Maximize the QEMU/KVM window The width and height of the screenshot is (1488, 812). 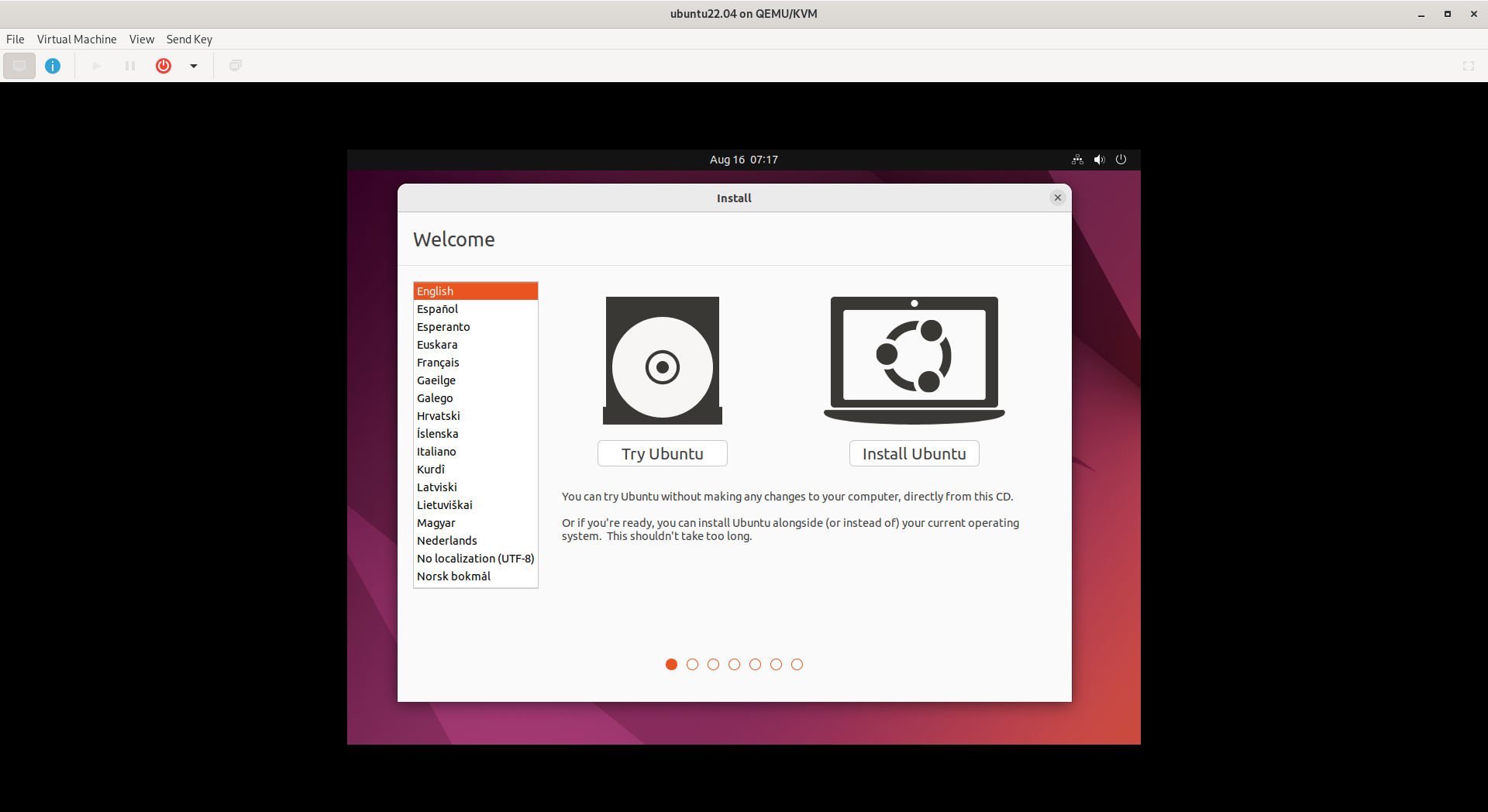1447,14
